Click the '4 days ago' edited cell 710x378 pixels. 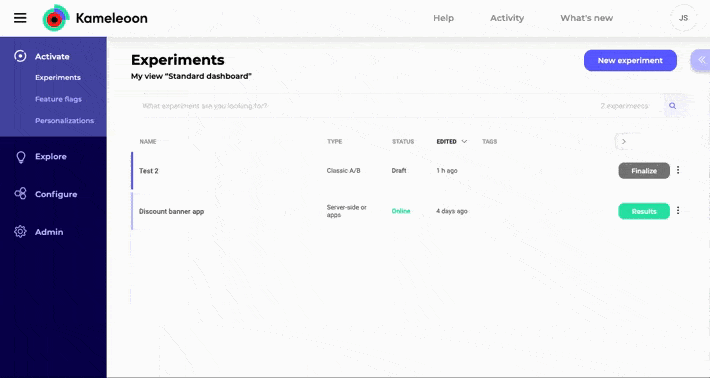coord(452,211)
